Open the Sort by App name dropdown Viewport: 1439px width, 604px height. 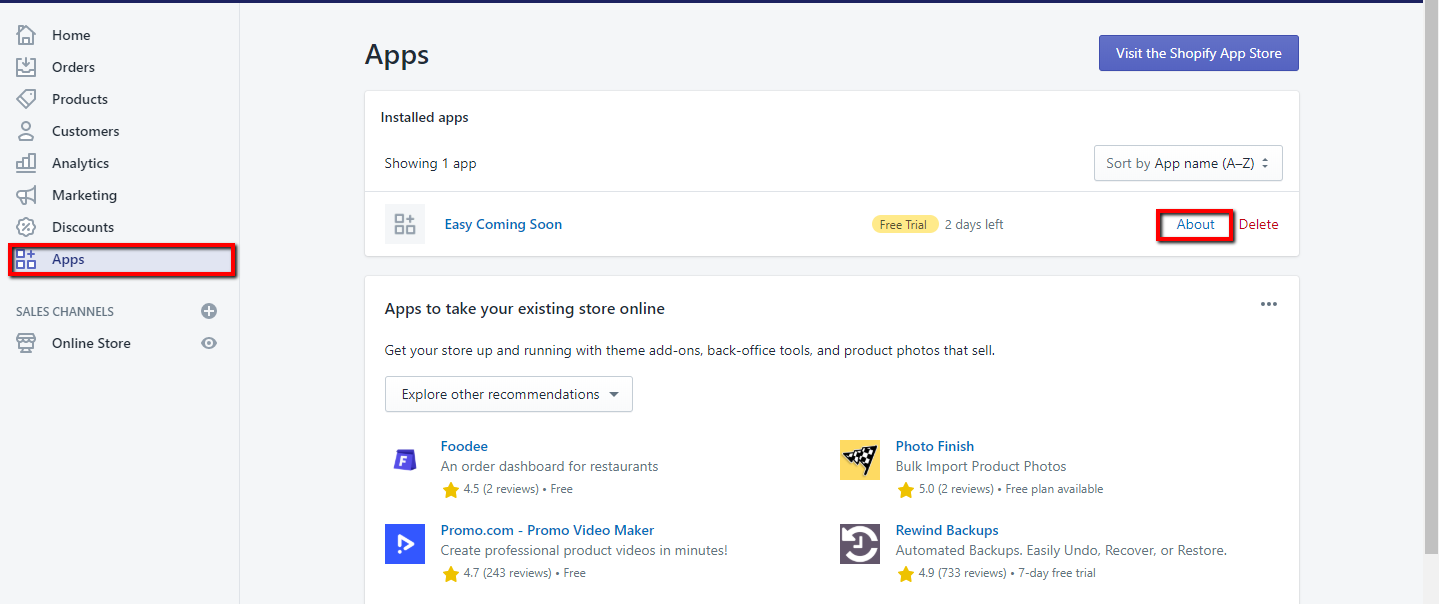[1188, 163]
